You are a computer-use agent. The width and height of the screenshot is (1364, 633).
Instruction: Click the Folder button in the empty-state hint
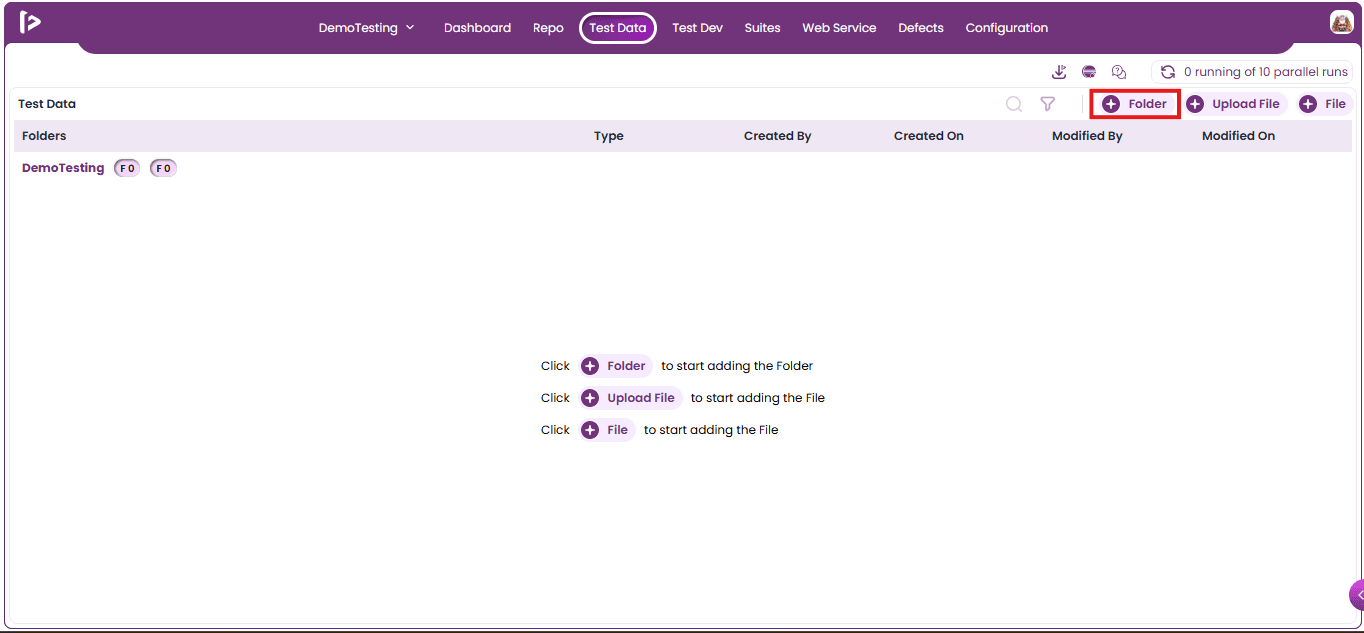(x=615, y=366)
